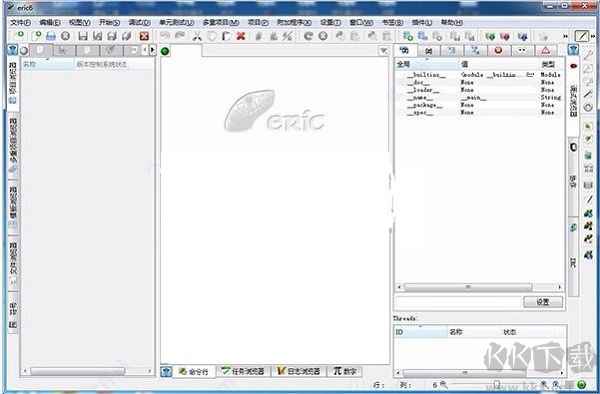The height and width of the screenshot is (394, 600).
Task: Select the warning triangle tab in debug viewer
Action: [x=546, y=50]
